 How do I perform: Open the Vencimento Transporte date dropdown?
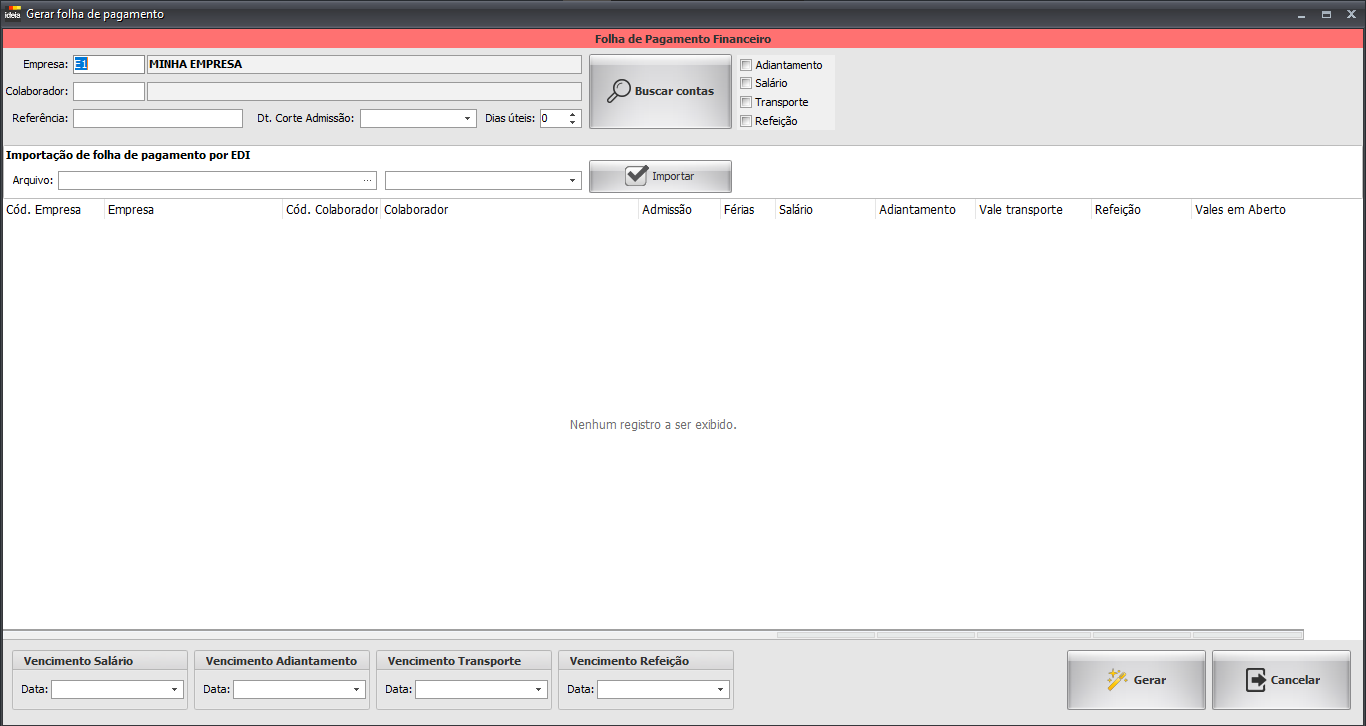(538, 690)
